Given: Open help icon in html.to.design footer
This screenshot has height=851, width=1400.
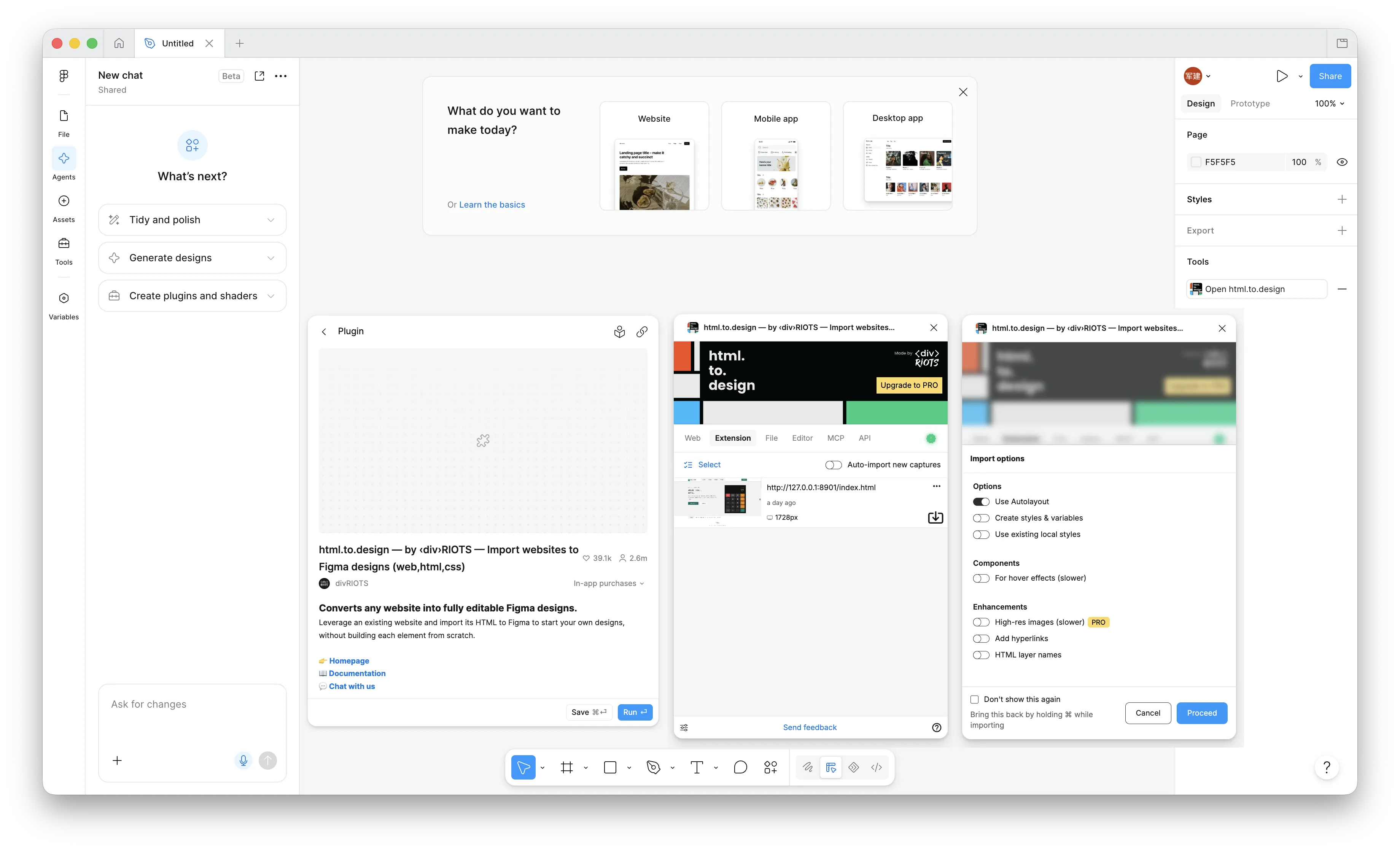Looking at the screenshot, I should point(936,728).
